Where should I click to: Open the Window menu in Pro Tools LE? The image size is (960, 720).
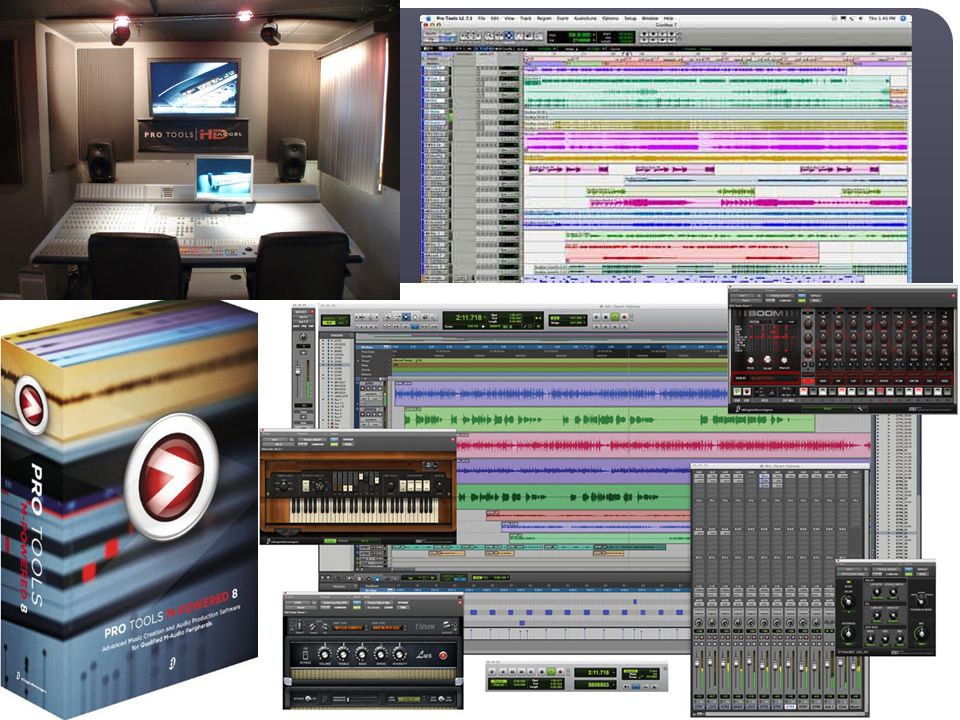[x=650, y=19]
